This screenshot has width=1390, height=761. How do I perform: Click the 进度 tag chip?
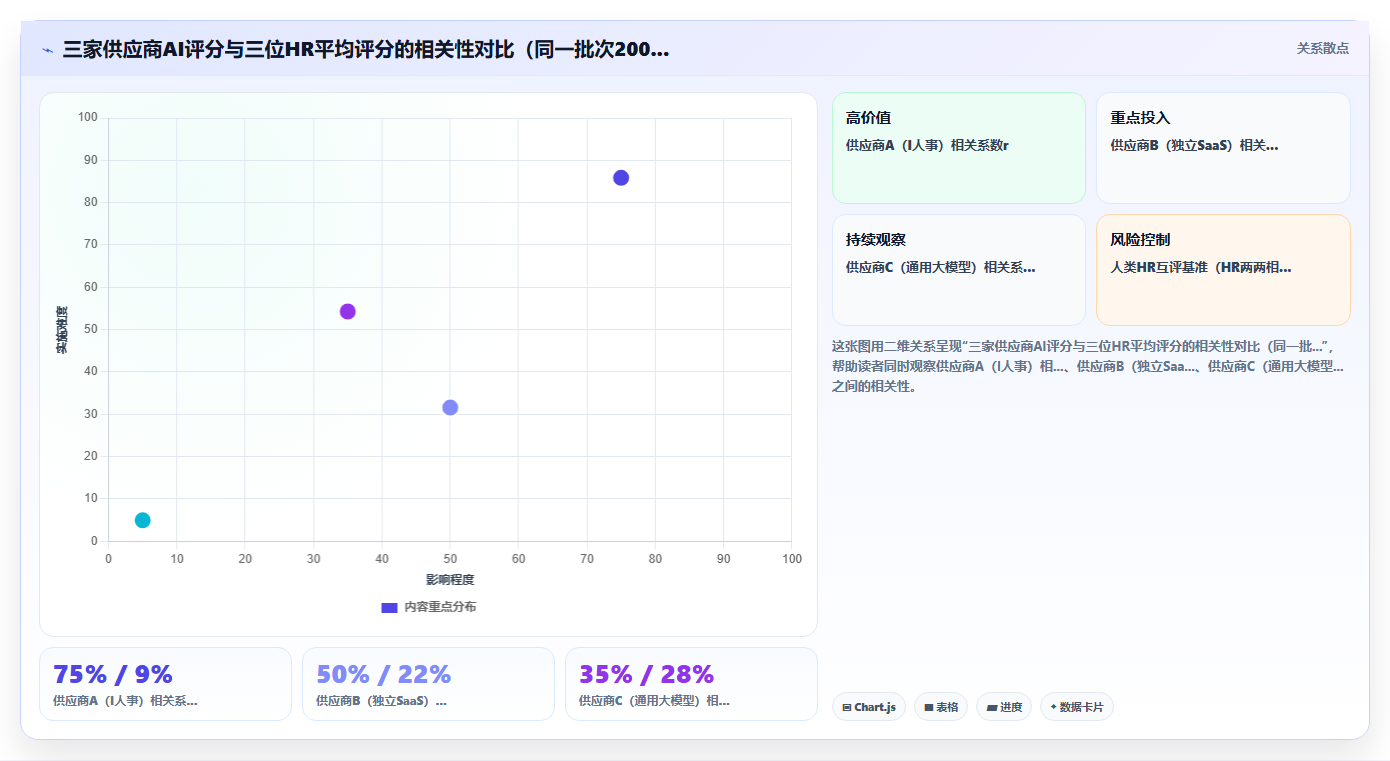1004,707
